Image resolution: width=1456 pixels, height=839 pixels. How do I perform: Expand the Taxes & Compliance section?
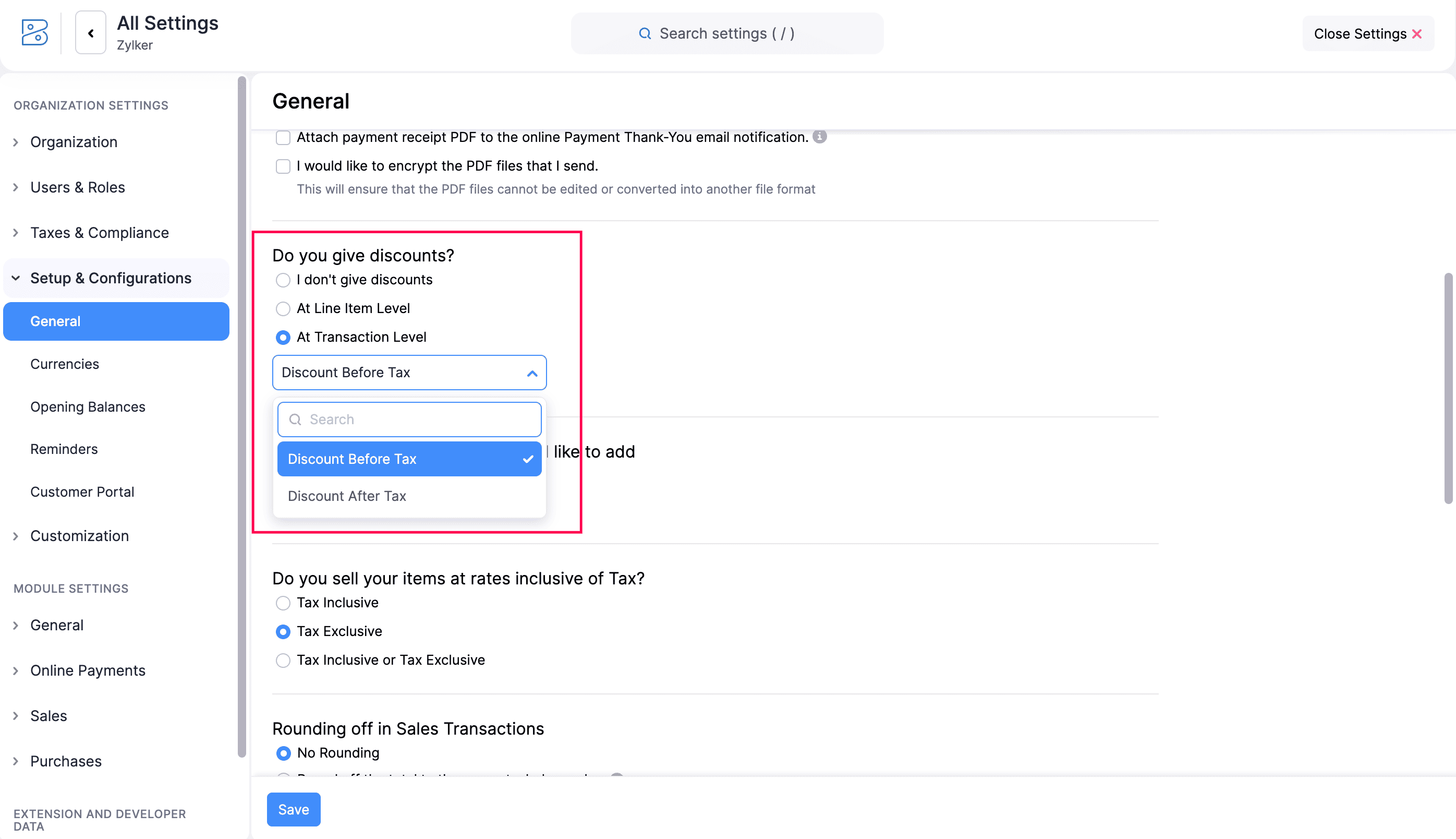pyautogui.click(x=16, y=233)
